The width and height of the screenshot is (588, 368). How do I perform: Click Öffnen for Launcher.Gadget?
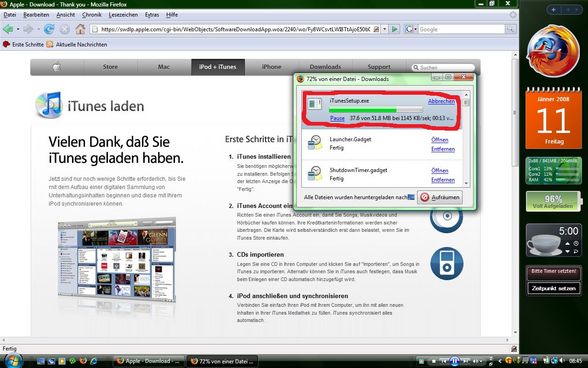(x=440, y=140)
